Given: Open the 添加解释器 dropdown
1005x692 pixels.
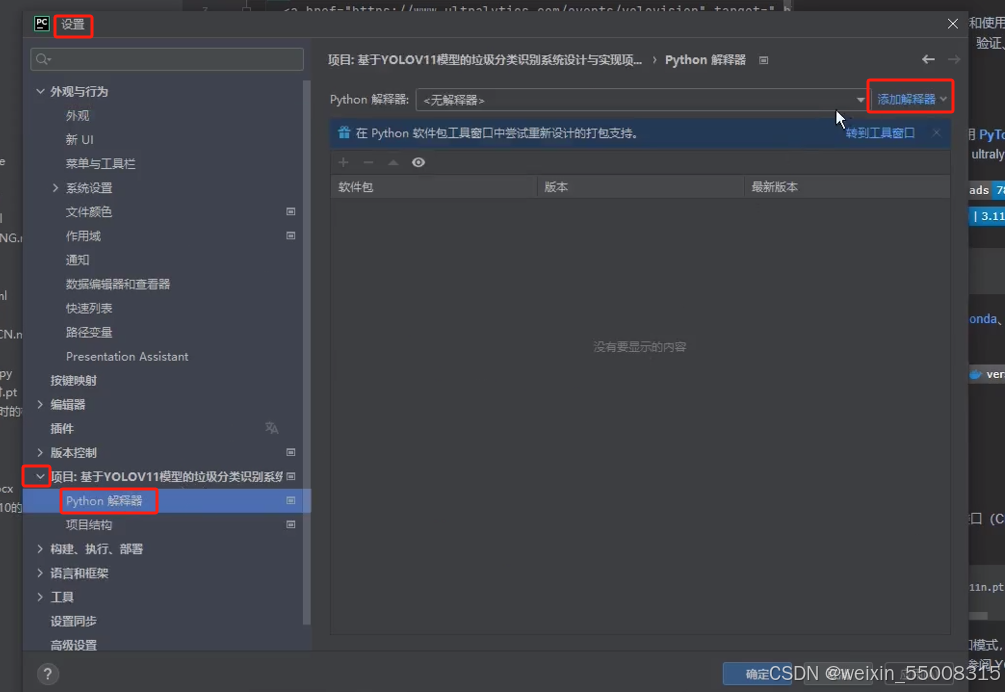Looking at the screenshot, I should click(x=911, y=99).
